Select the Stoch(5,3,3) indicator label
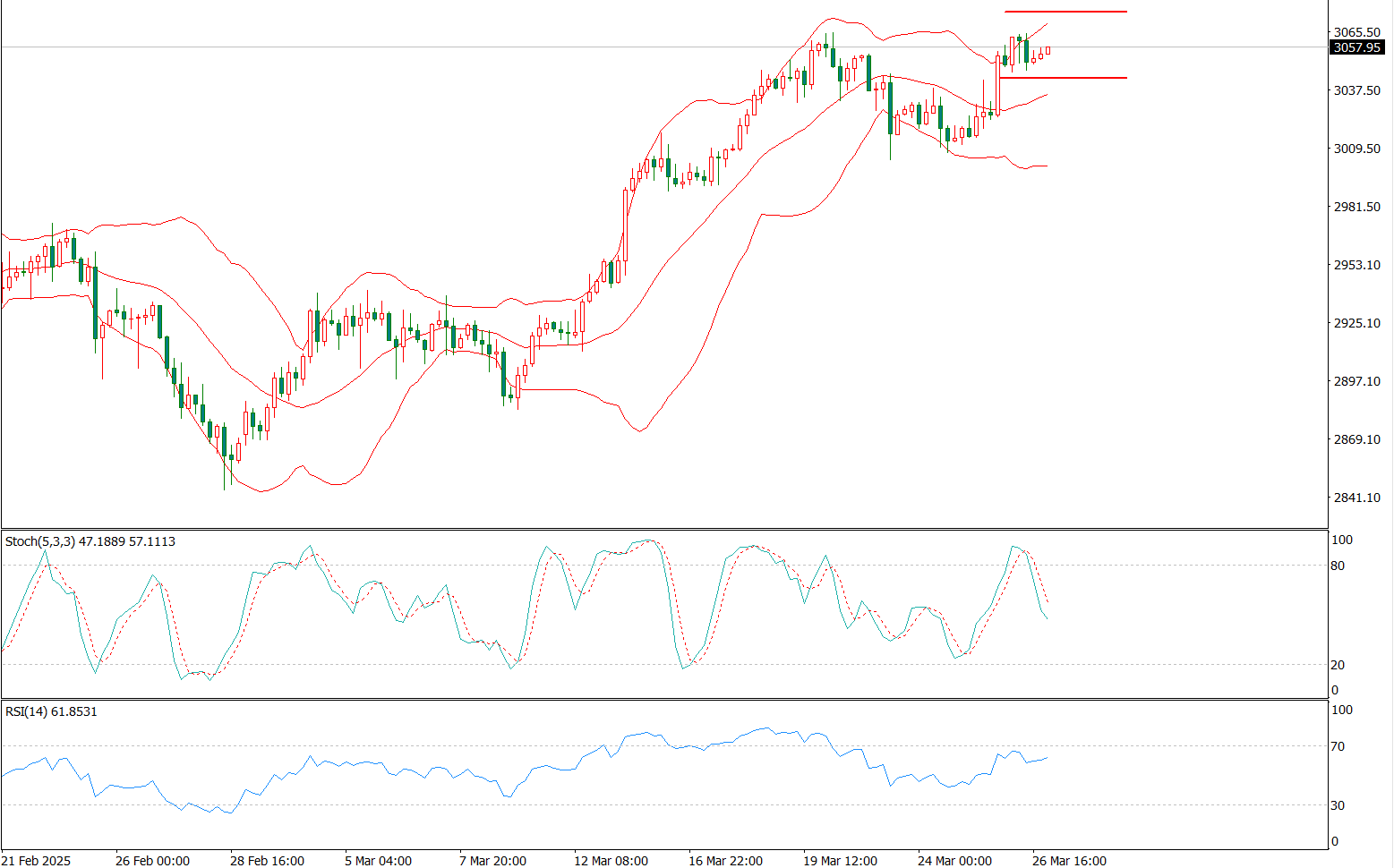1394x868 pixels. point(90,541)
